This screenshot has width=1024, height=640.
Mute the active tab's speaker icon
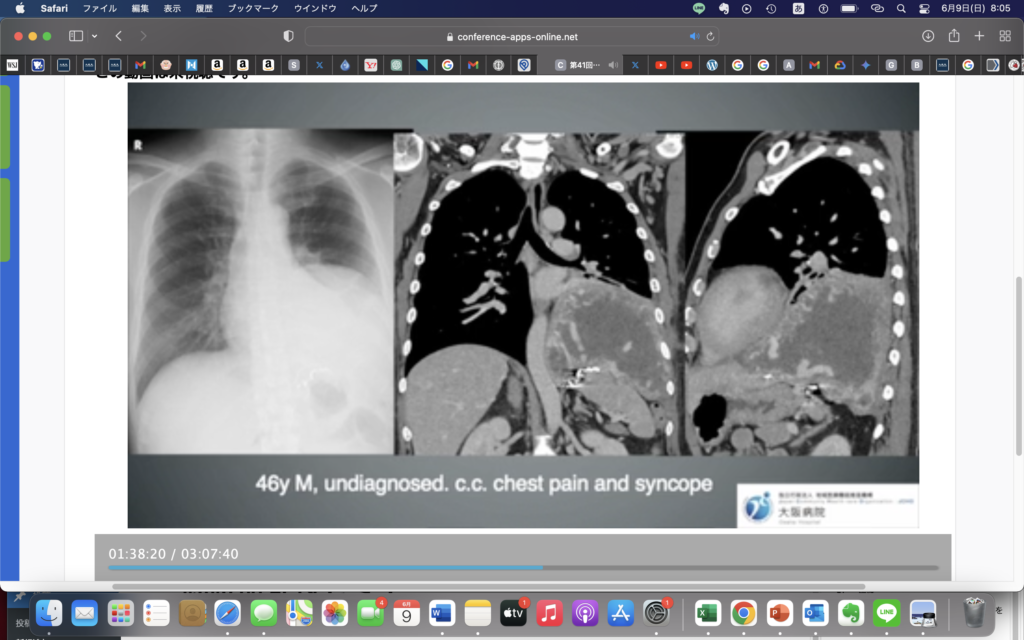click(613, 65)
